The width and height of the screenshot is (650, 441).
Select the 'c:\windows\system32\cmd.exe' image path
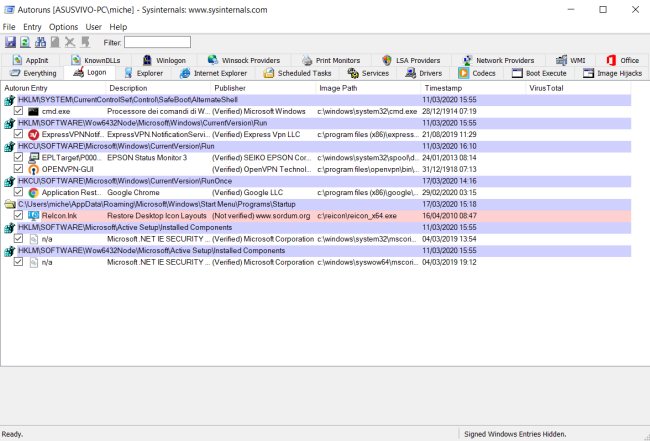(367, 111)
